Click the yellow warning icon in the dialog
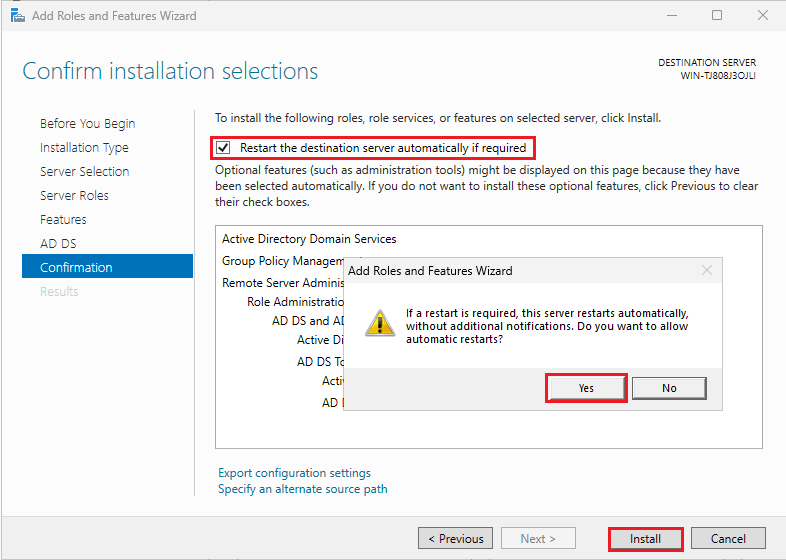Screen dimensions: 786x560 [x=380, y=323]
